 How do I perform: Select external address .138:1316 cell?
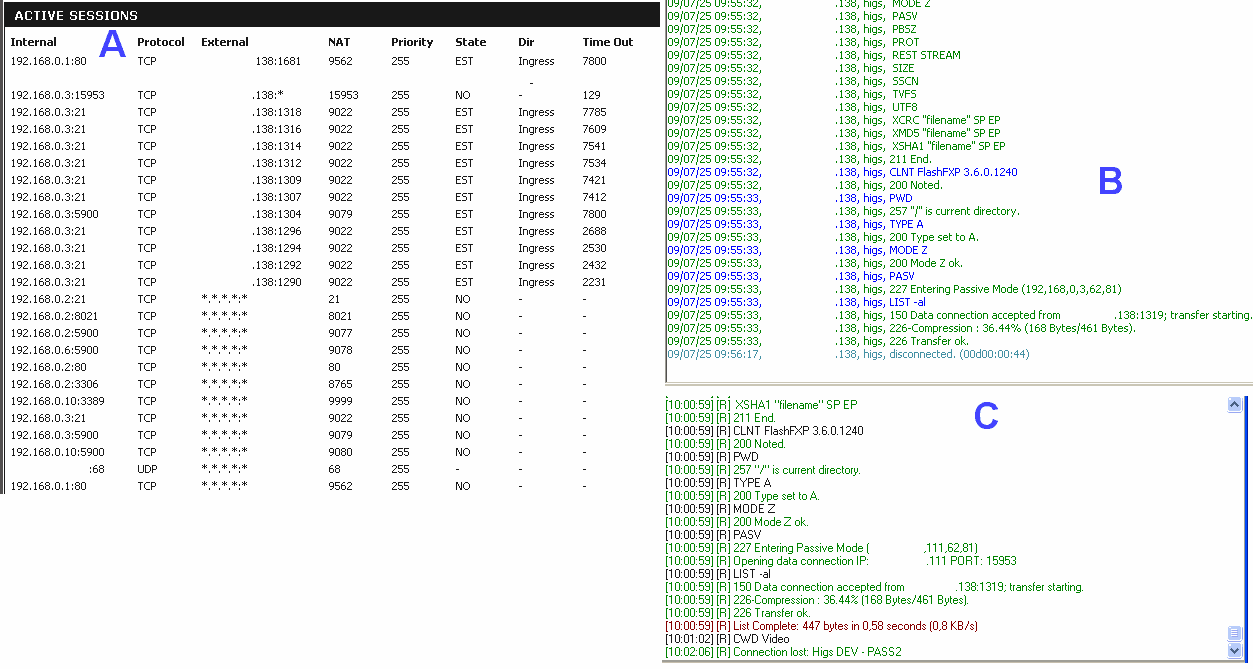(x=277, y=129)
